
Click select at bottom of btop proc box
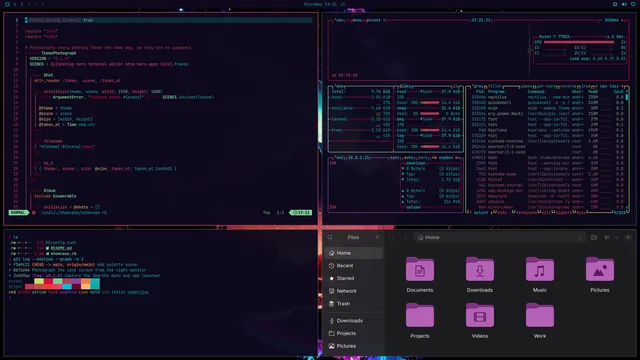tap(480, 212)
